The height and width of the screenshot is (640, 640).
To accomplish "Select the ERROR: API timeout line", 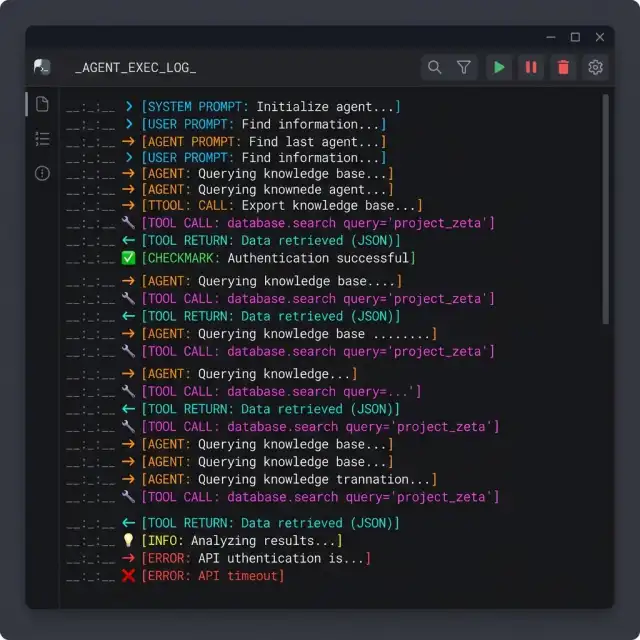I will click(x=212, y=576).
